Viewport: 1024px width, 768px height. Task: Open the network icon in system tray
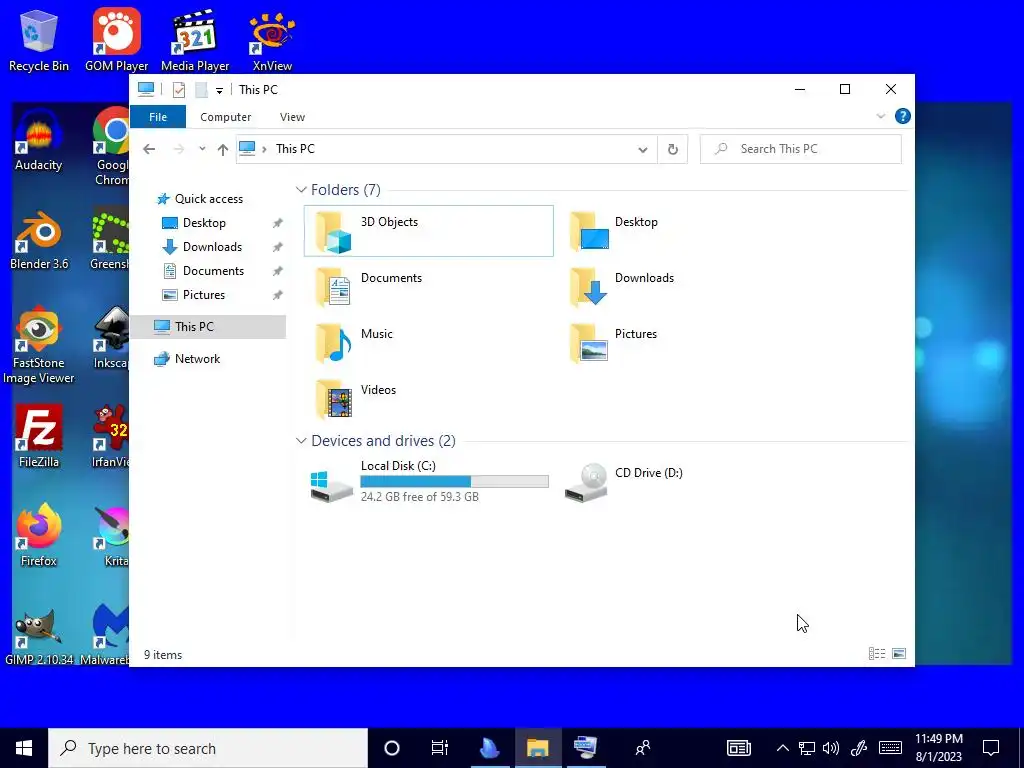coord(807,748)
